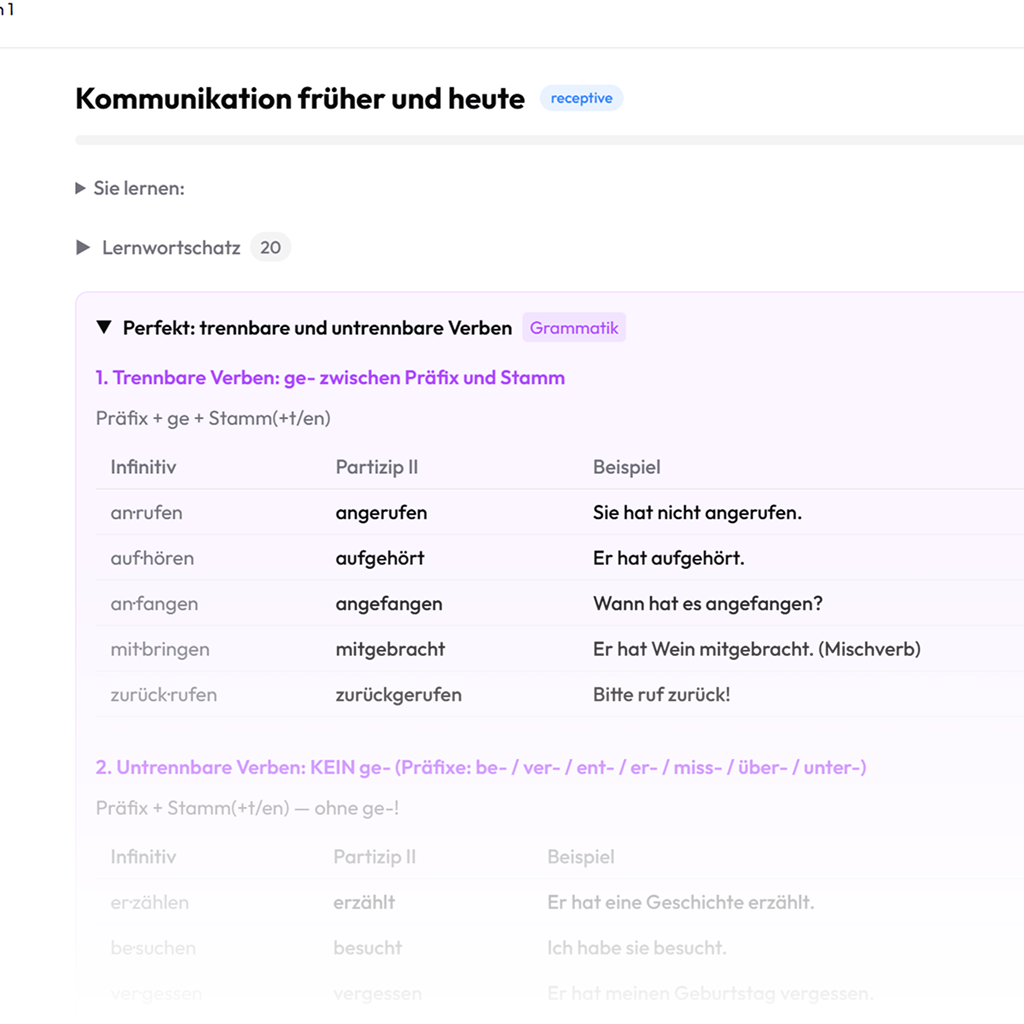
Task: Click the 'mitgebracht' participle cell
Action: 390,649
